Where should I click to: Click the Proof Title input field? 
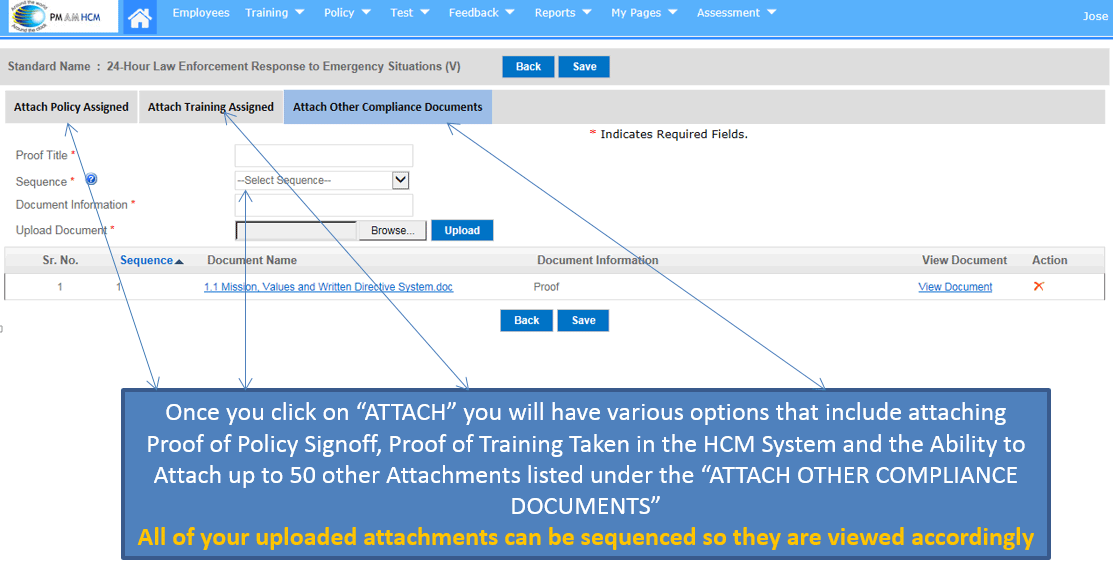323,155
